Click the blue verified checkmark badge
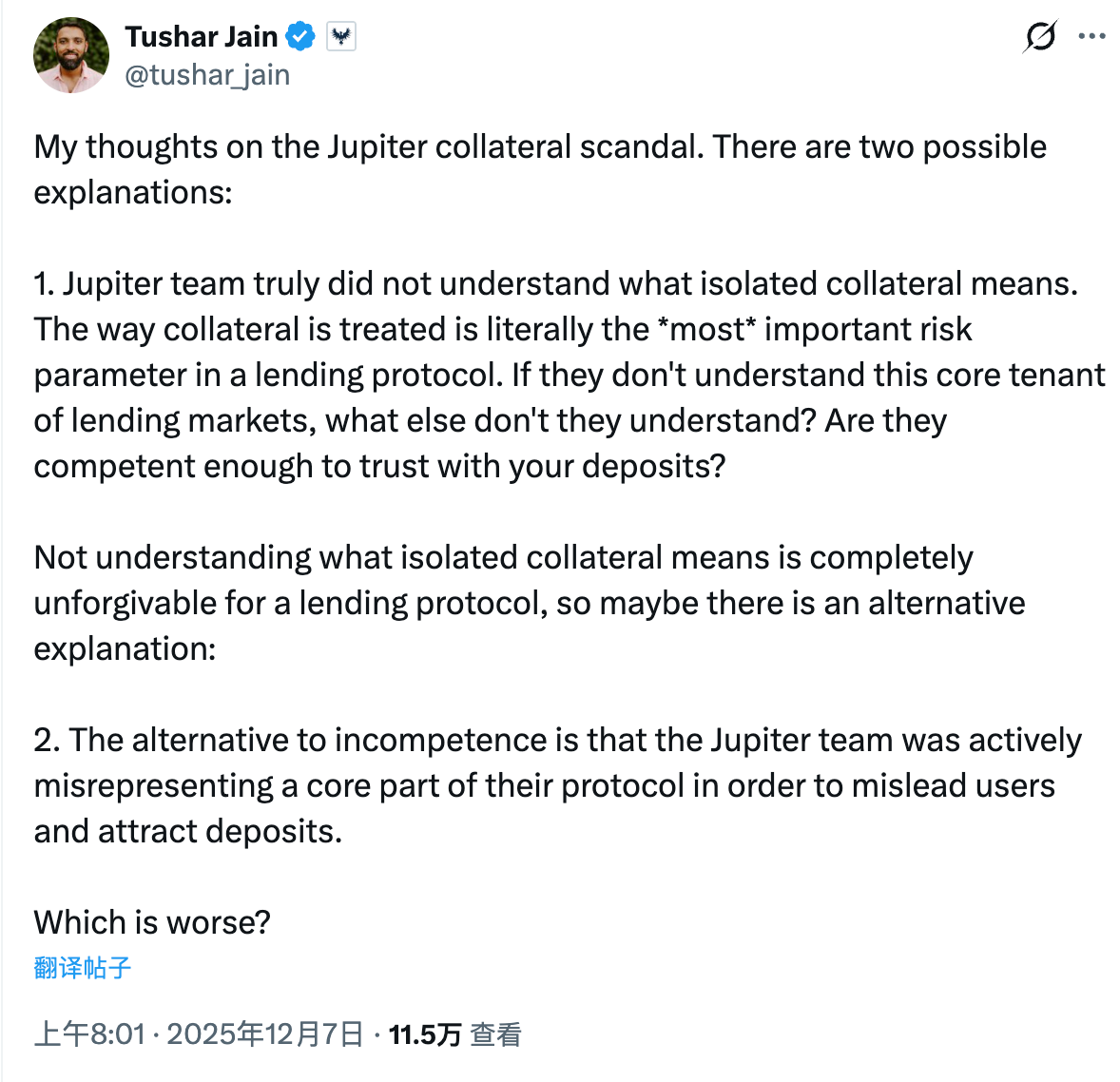The height and width of the screenshot is (1082, 1120). 300,35
